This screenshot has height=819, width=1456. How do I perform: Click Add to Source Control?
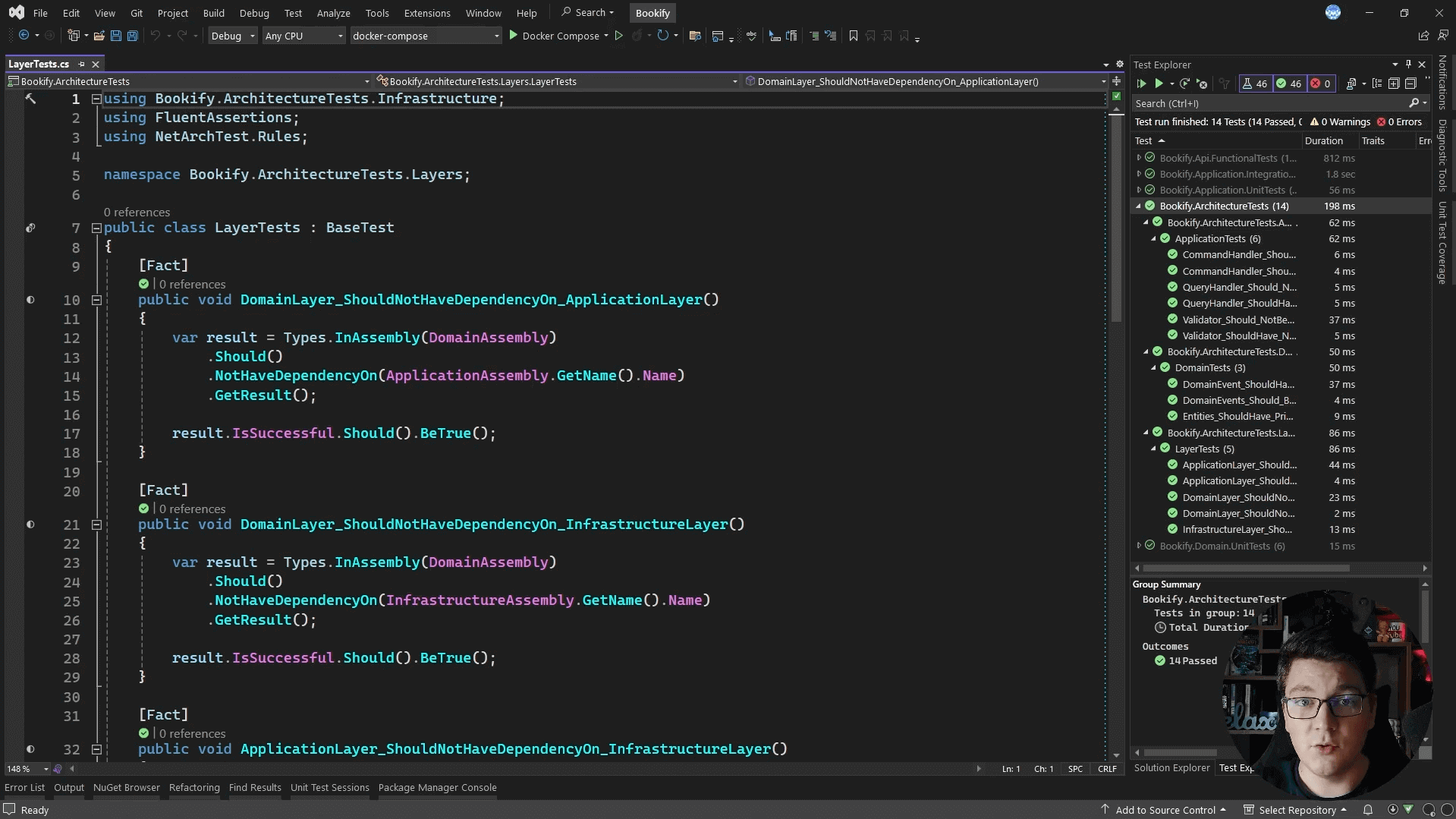pos(1165,810)
